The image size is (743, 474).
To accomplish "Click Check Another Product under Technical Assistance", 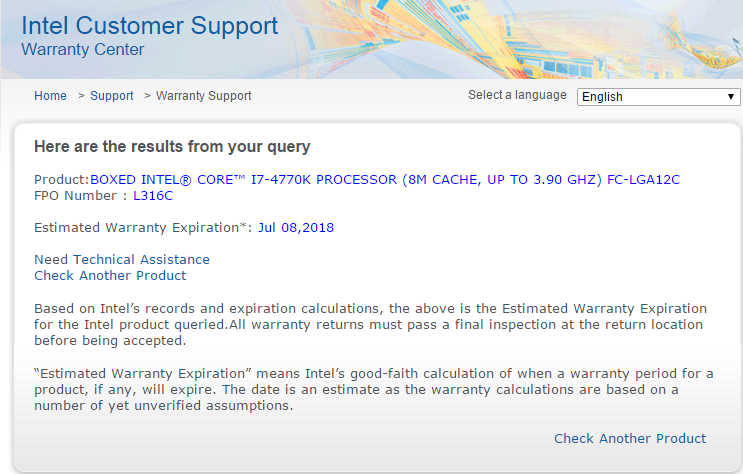I will pos(110,275).
